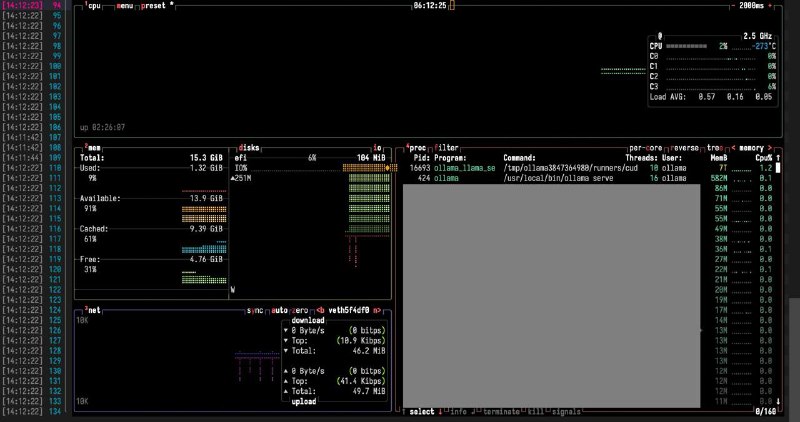Toggle the mem box header

pos(95,147)
